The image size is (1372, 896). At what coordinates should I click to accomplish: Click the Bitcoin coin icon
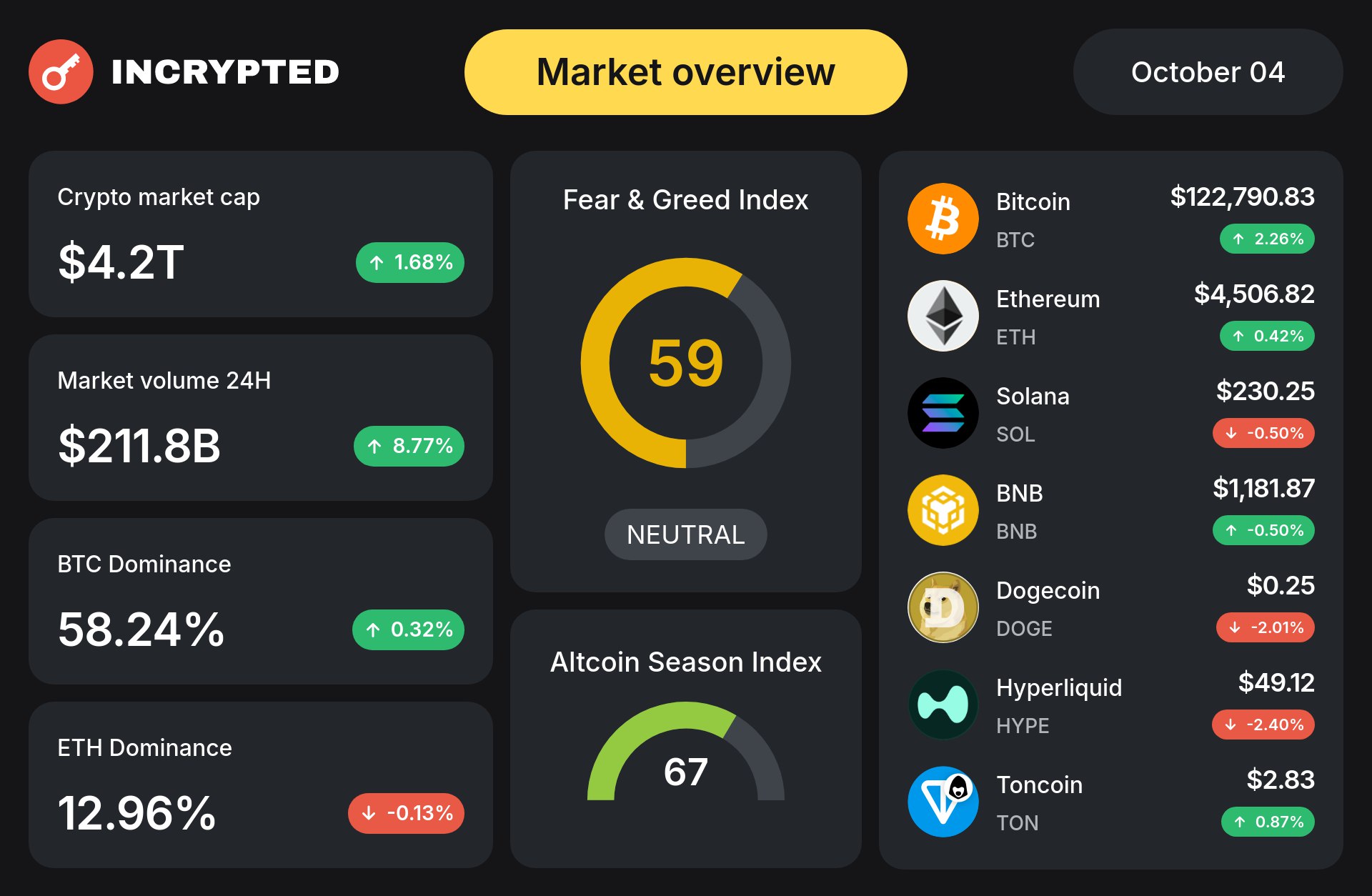click(x=943, y=219)
